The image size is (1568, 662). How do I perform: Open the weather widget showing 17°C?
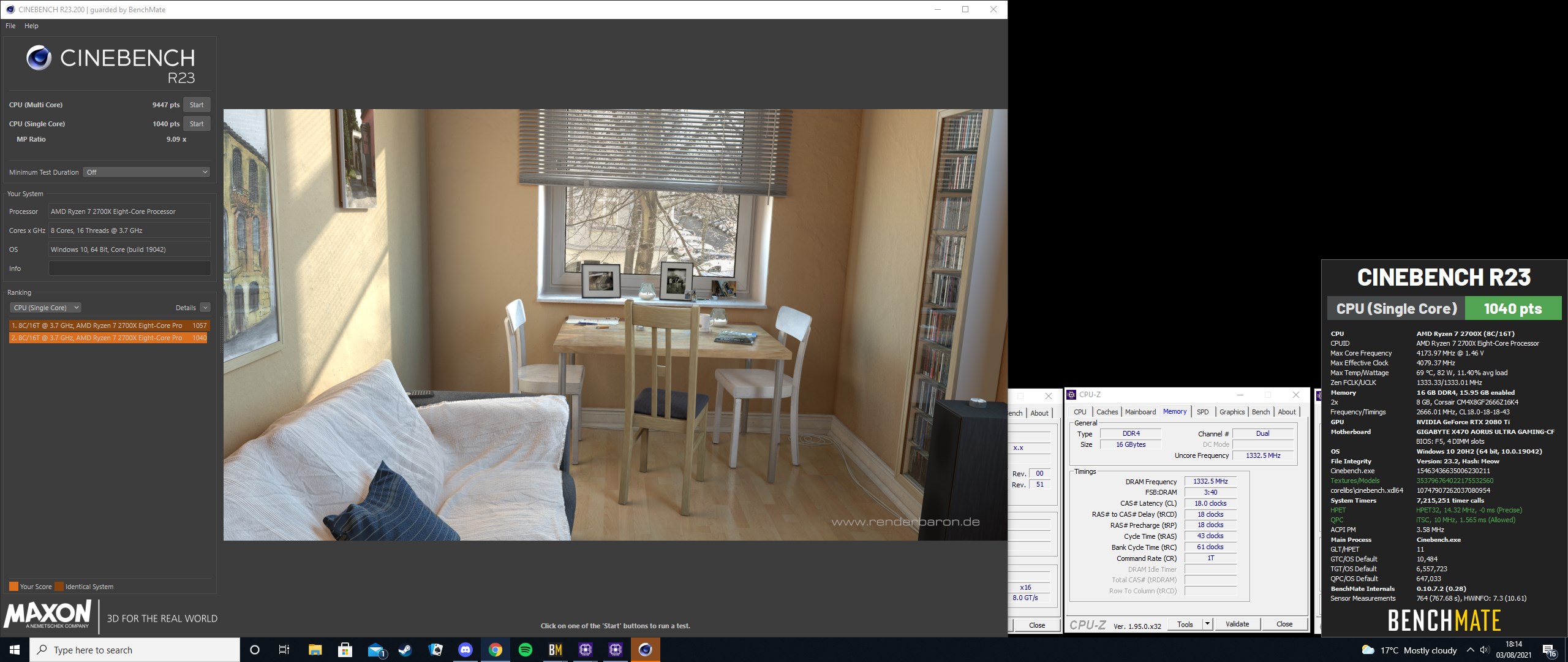pos(1409,650)
